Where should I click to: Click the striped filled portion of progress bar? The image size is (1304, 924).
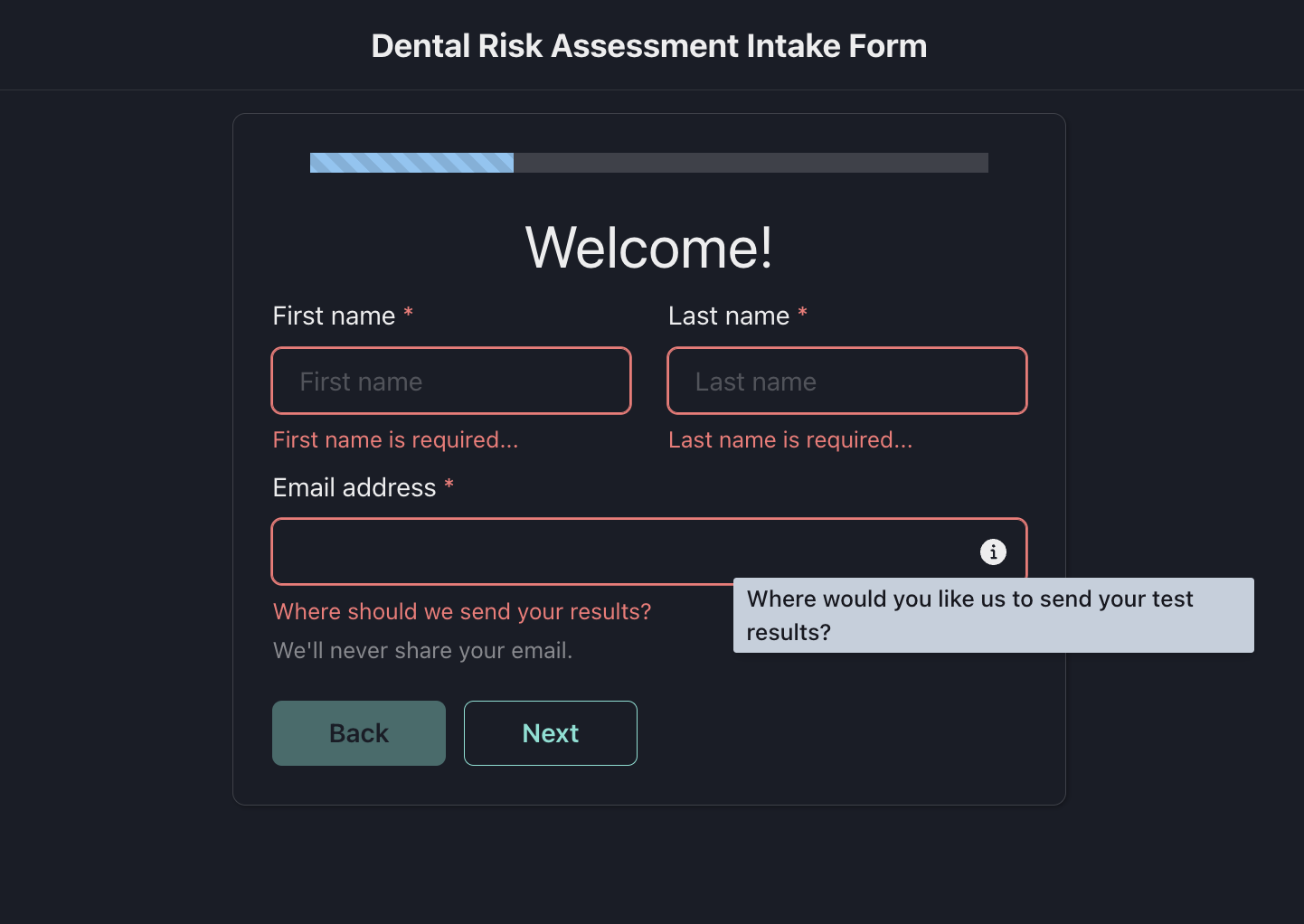(x=411, y=163)
